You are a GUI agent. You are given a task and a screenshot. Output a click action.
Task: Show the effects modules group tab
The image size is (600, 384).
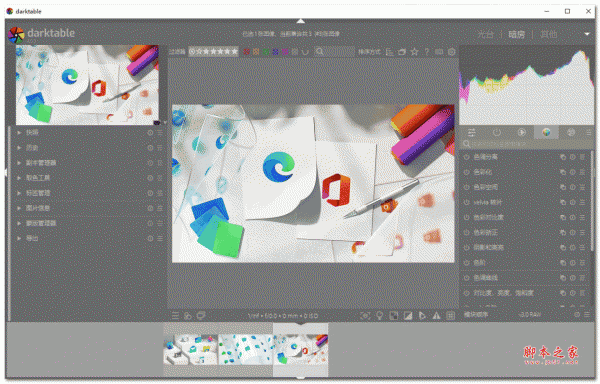pos(571,133)
